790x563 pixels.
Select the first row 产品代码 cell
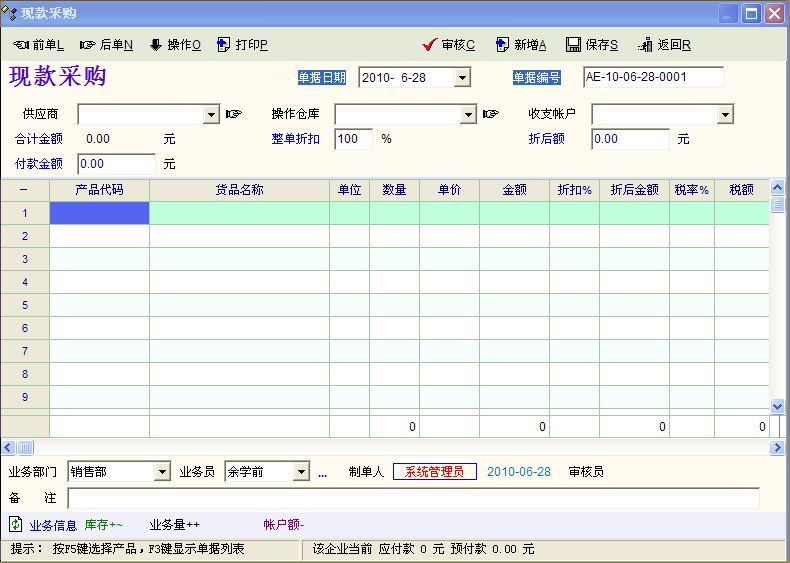[99, 213]
